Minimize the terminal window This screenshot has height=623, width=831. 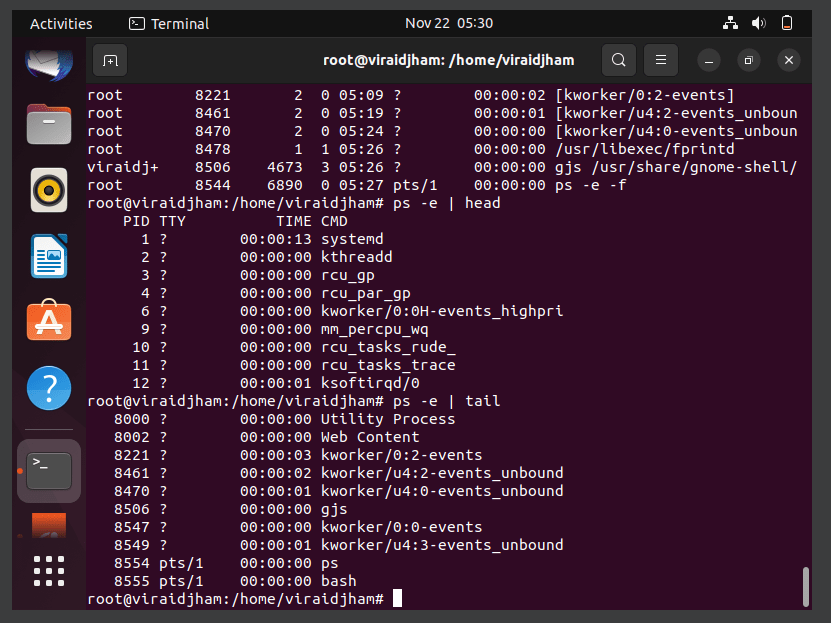tap(709, 60)
